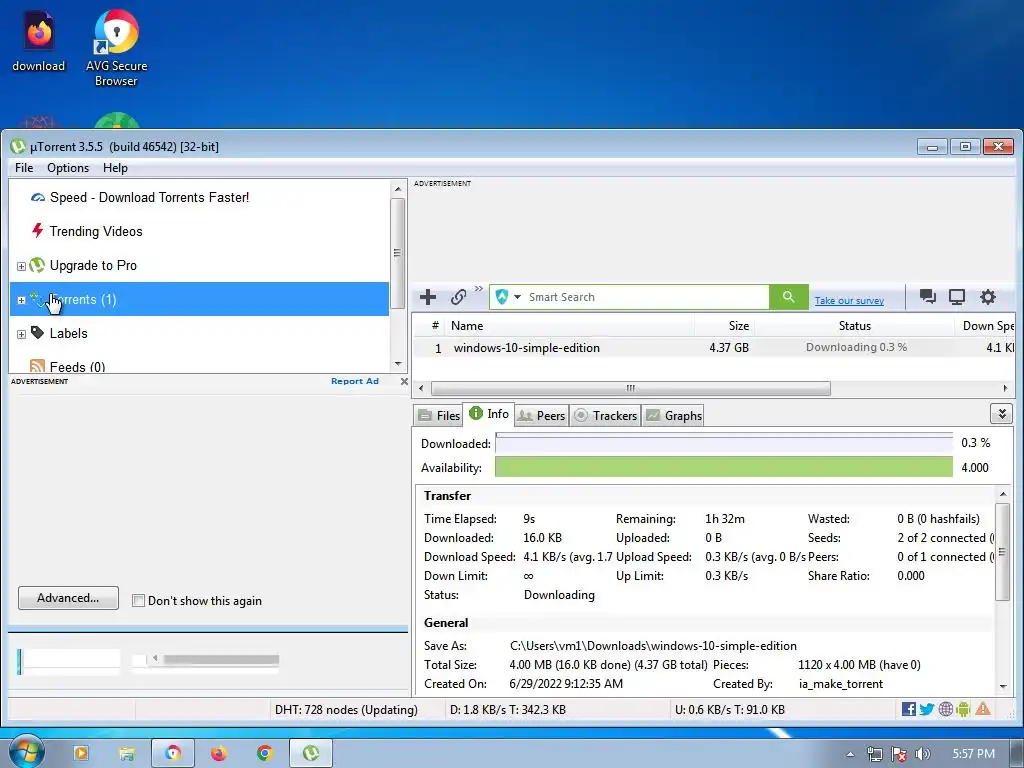Click the Downloaded progress bar
Screen dimensions: 1024x768
(x=724, y=443)
